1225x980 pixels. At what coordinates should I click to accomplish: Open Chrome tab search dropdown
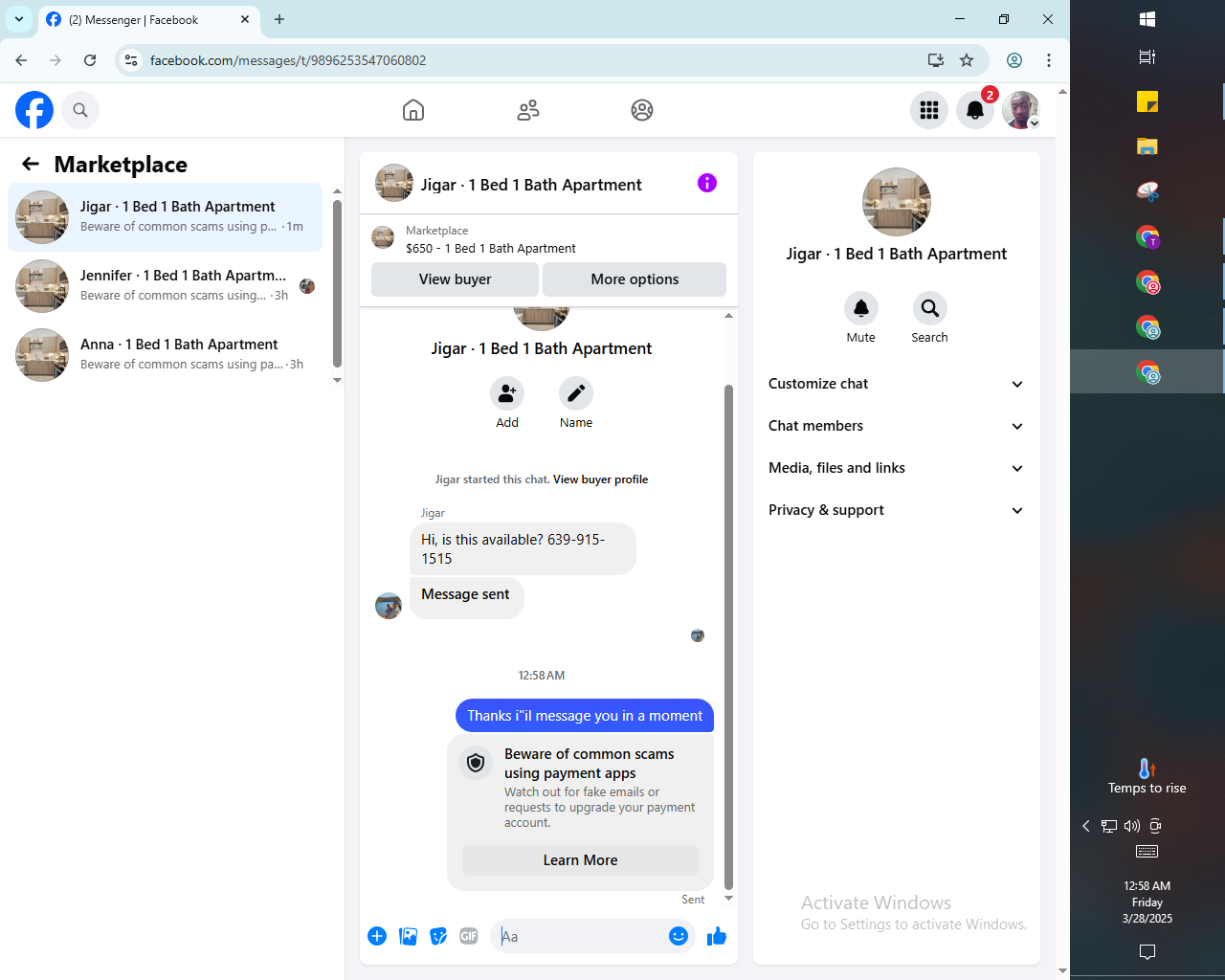[19, 19]
